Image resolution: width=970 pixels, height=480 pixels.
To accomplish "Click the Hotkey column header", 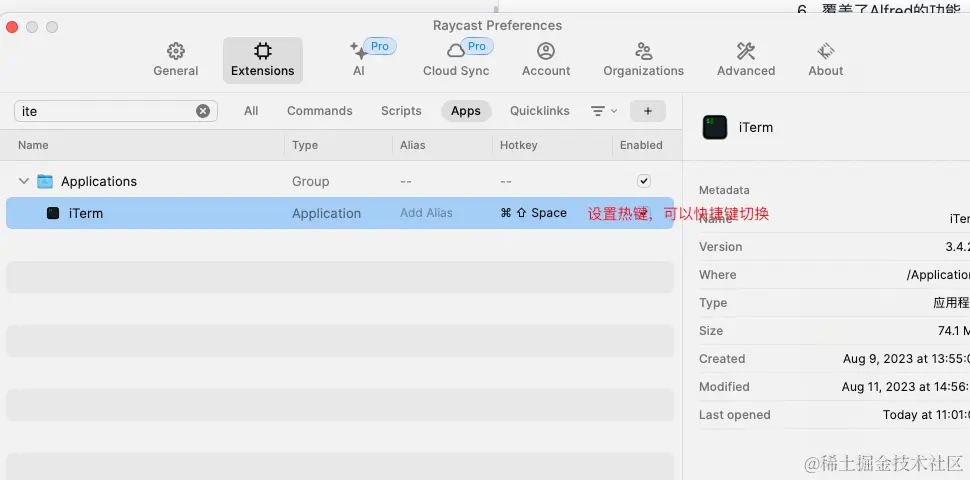I will click(518, 145).
